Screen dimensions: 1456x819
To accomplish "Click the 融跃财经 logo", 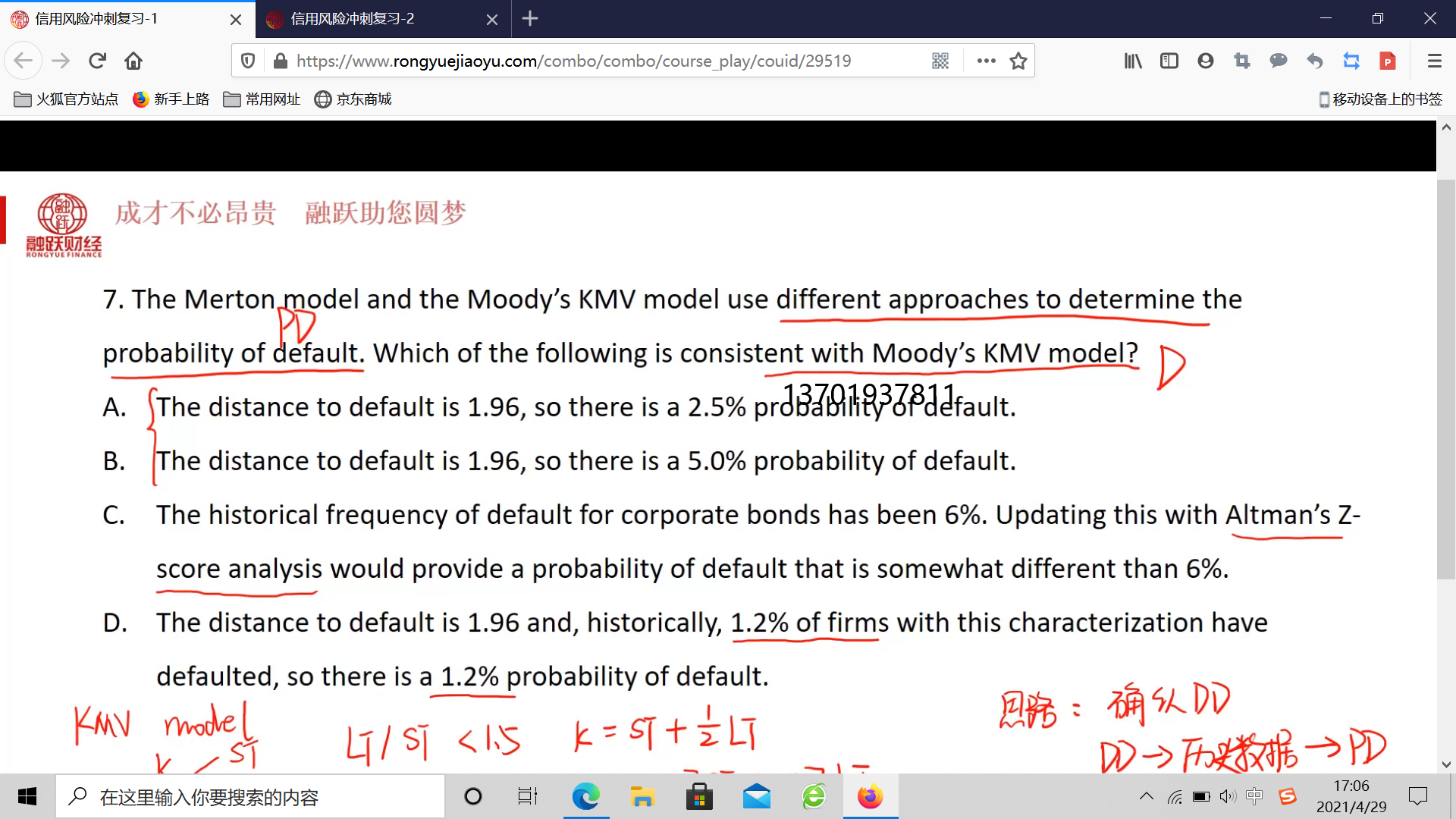I will 64,224.
